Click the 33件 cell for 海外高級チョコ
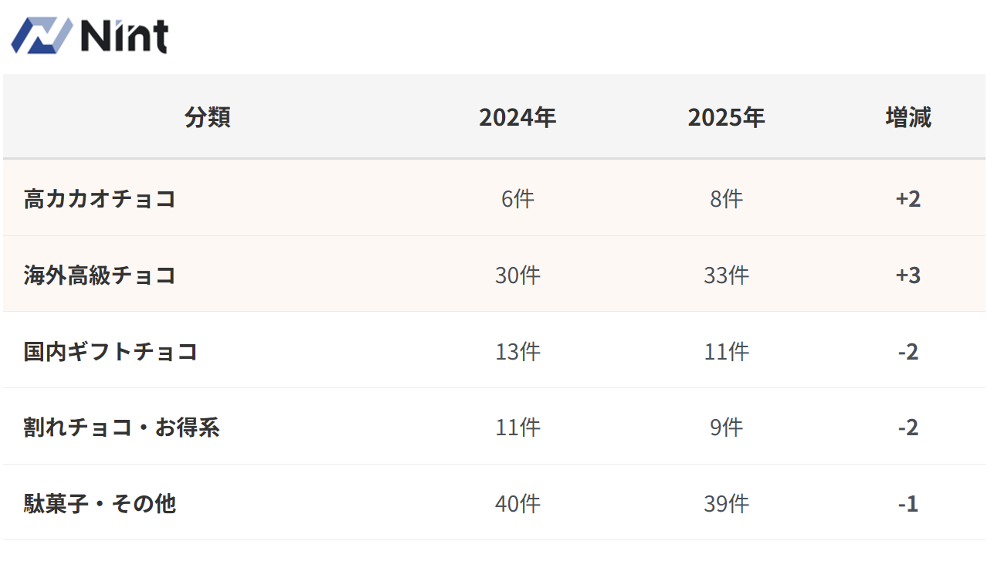This screenshot has width=1000, height=564. tap(726, 275)
